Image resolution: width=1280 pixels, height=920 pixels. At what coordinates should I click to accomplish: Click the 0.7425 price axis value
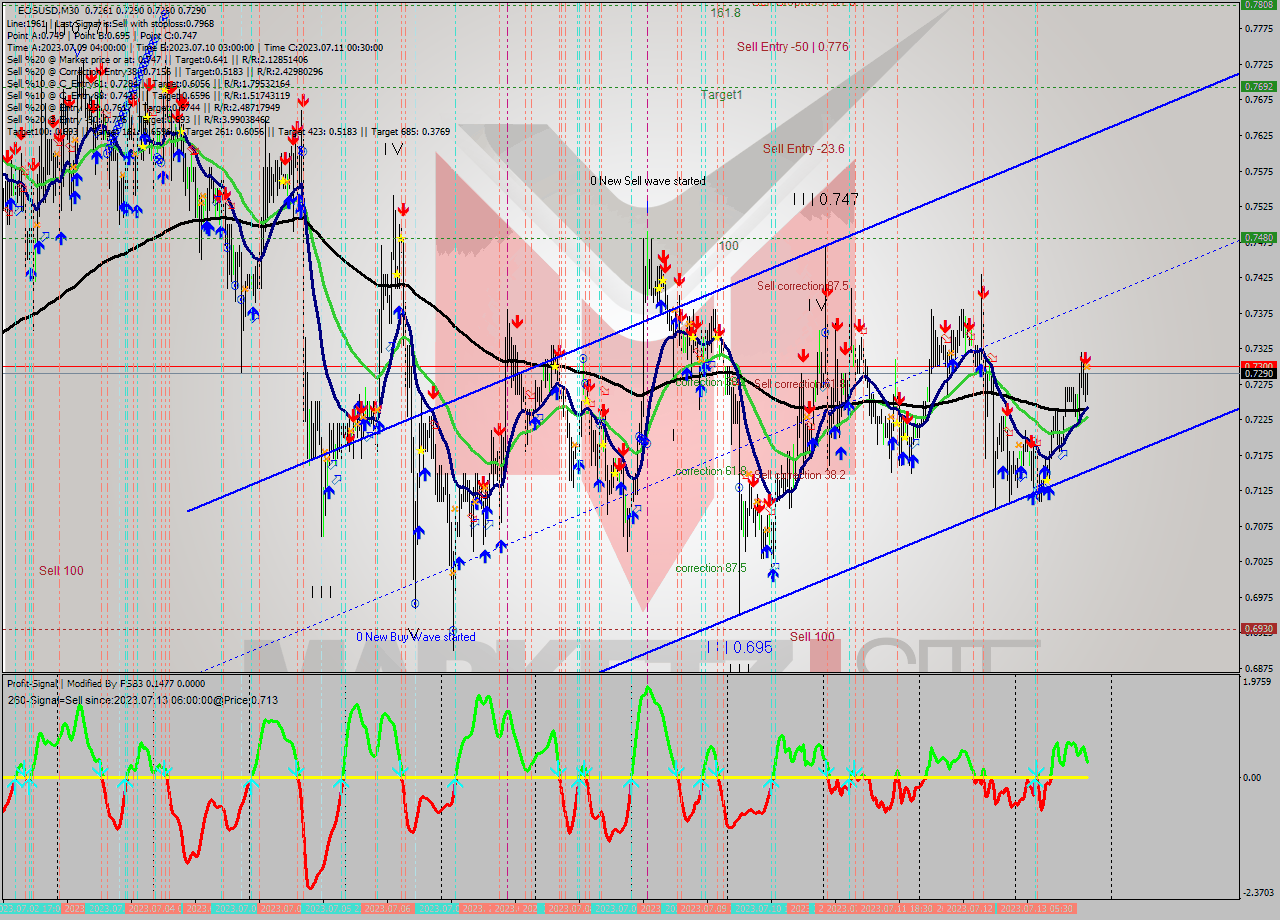tap(1259, 277)
